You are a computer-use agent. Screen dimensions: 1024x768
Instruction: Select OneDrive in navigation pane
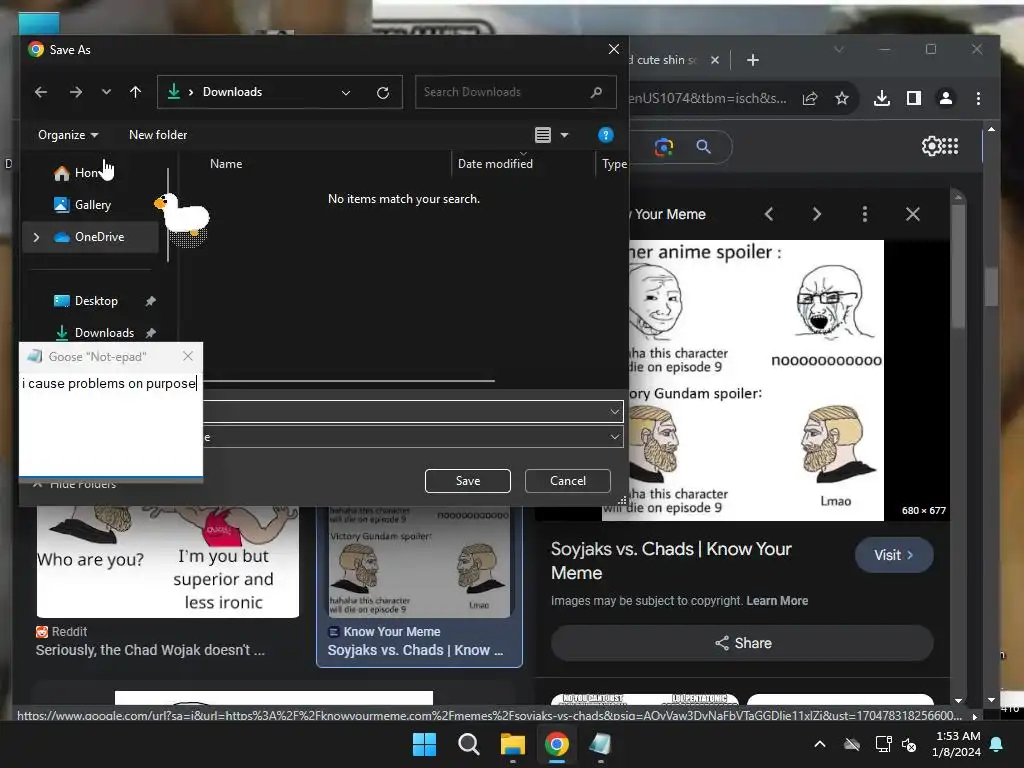(x=89, y=237)
